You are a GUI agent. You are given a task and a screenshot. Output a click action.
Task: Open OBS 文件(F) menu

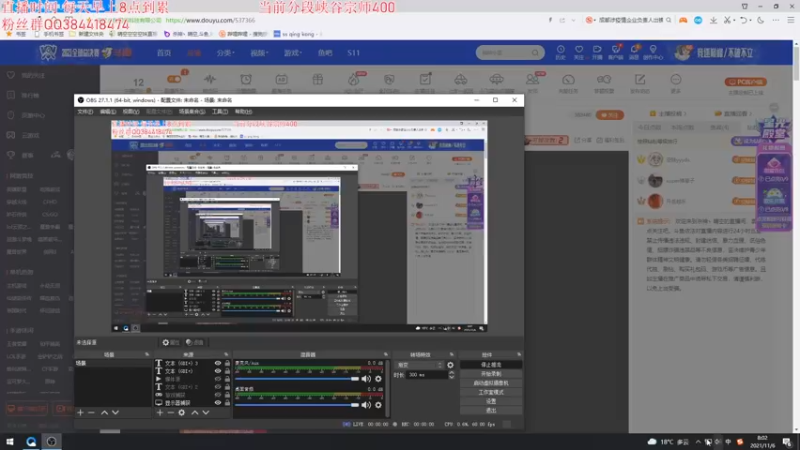[x=85, y=111]
